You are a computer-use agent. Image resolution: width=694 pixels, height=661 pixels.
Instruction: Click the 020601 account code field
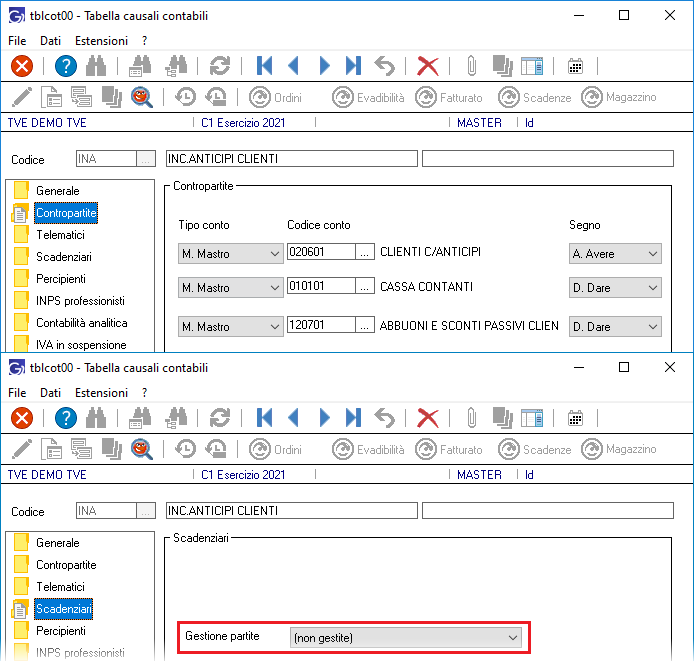[321, 252]
